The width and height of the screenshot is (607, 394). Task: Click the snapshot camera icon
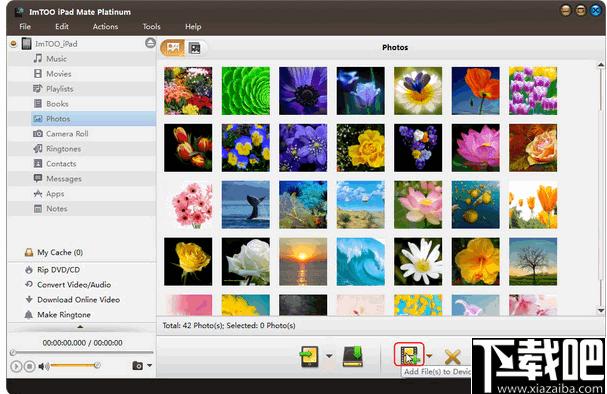[137, 366]
